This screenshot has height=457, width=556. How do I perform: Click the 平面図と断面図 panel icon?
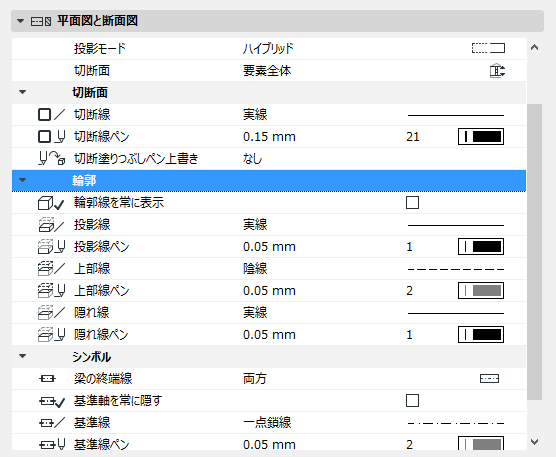[41, 22]
